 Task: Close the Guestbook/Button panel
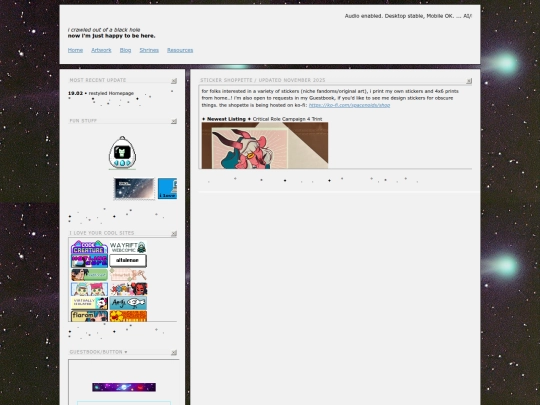(x=174, y=353)
